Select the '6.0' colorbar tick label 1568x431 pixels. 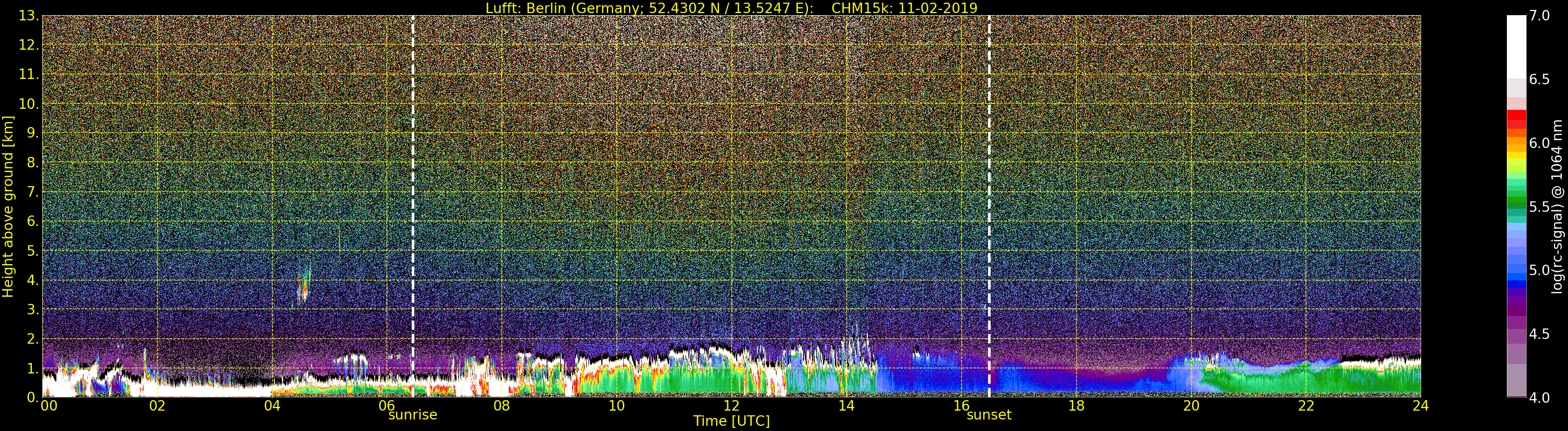tap(1539, 143)
